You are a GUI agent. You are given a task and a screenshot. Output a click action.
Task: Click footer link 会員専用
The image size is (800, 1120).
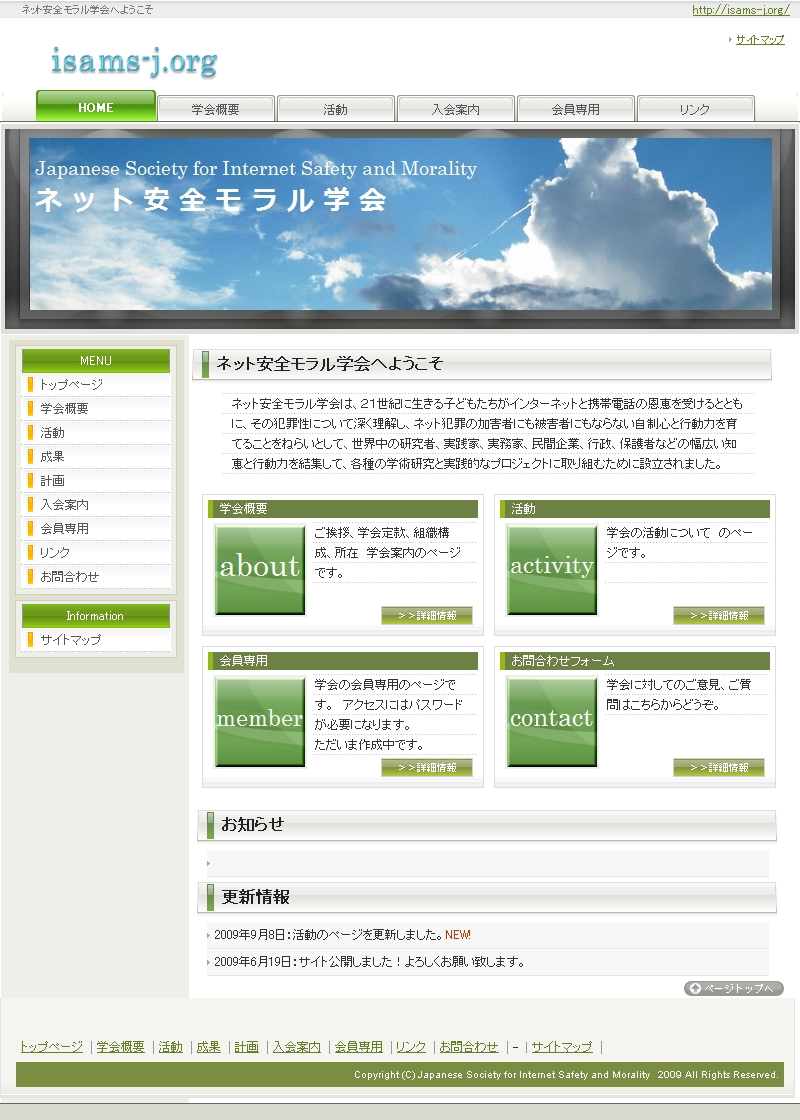359,1046
